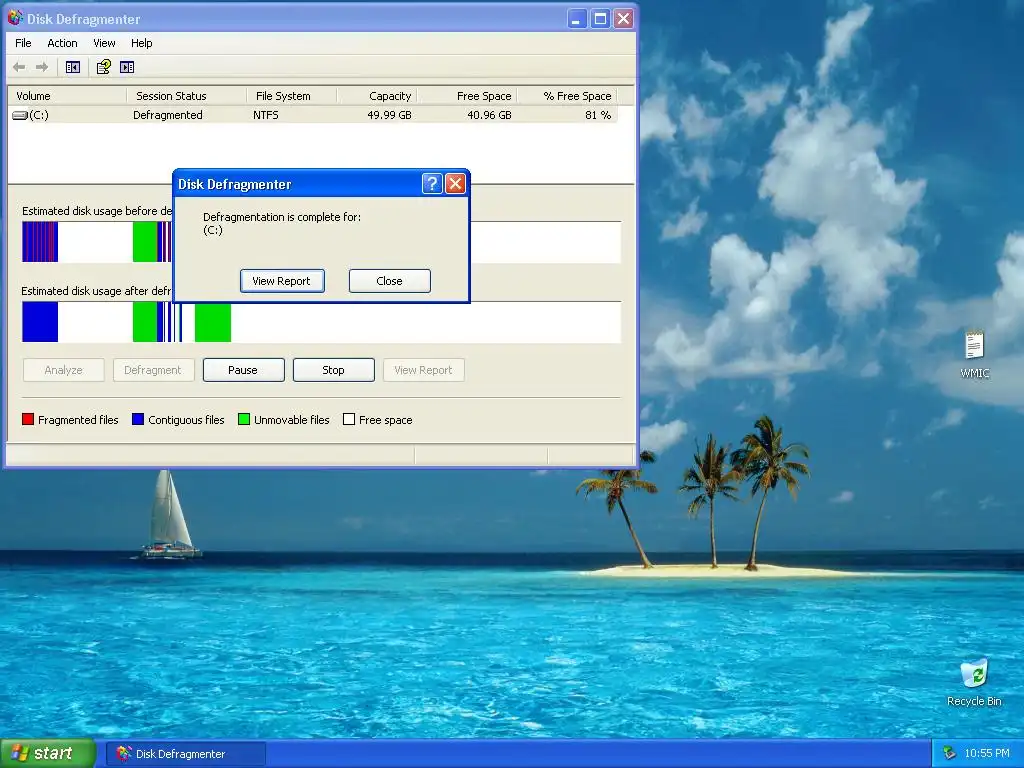
Task: Click the green Unmovable files legend swatch
Action: [x=244, y=419]
